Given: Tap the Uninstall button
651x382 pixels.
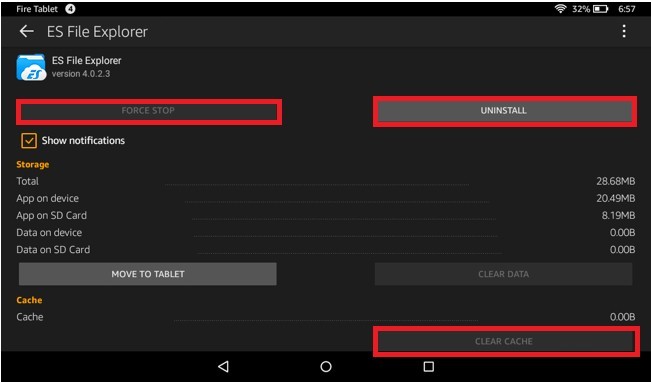Looking at the screenshot, I should coord(504,111).
